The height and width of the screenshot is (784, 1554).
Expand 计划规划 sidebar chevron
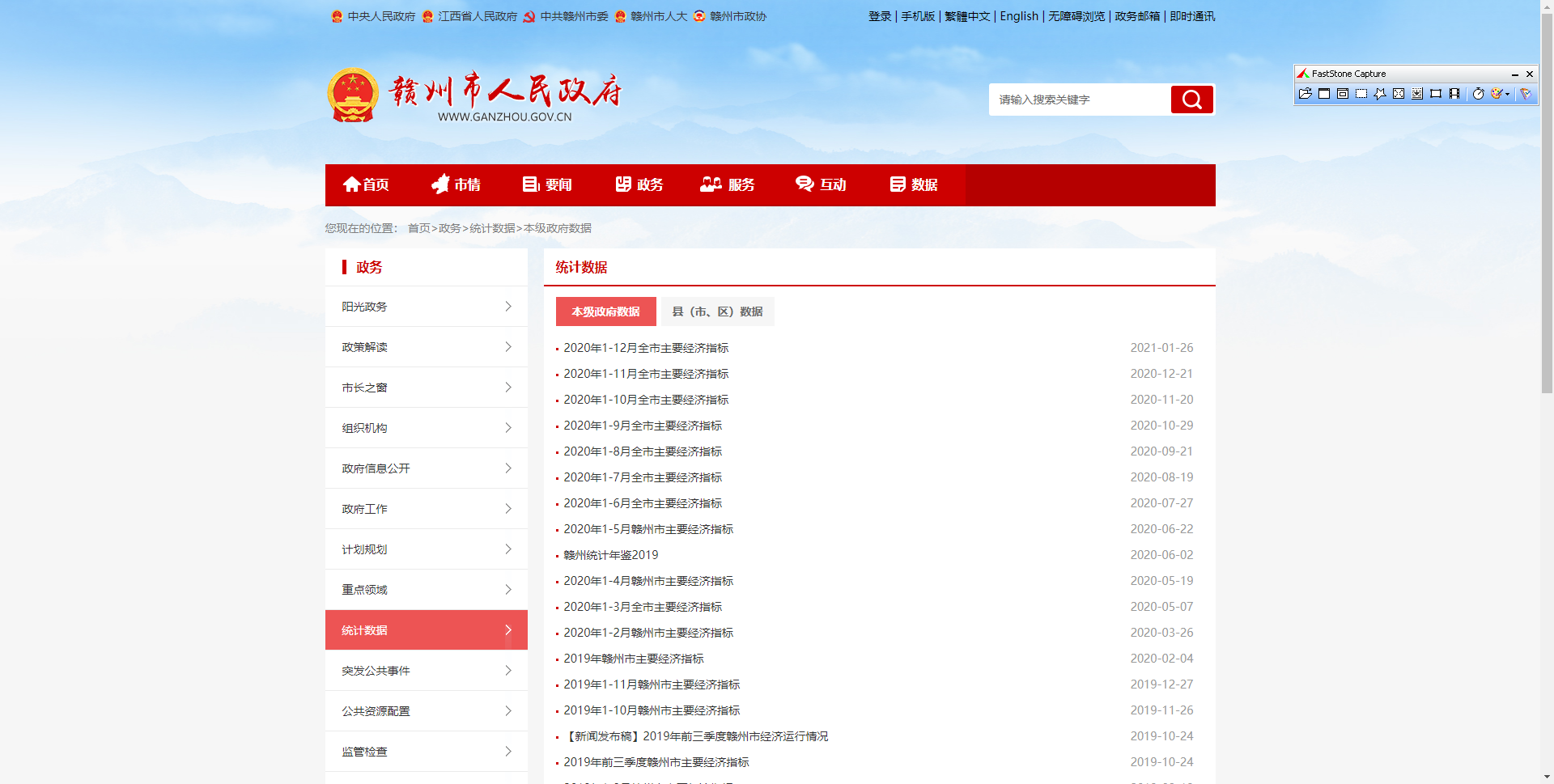click(x=508, y=549)
